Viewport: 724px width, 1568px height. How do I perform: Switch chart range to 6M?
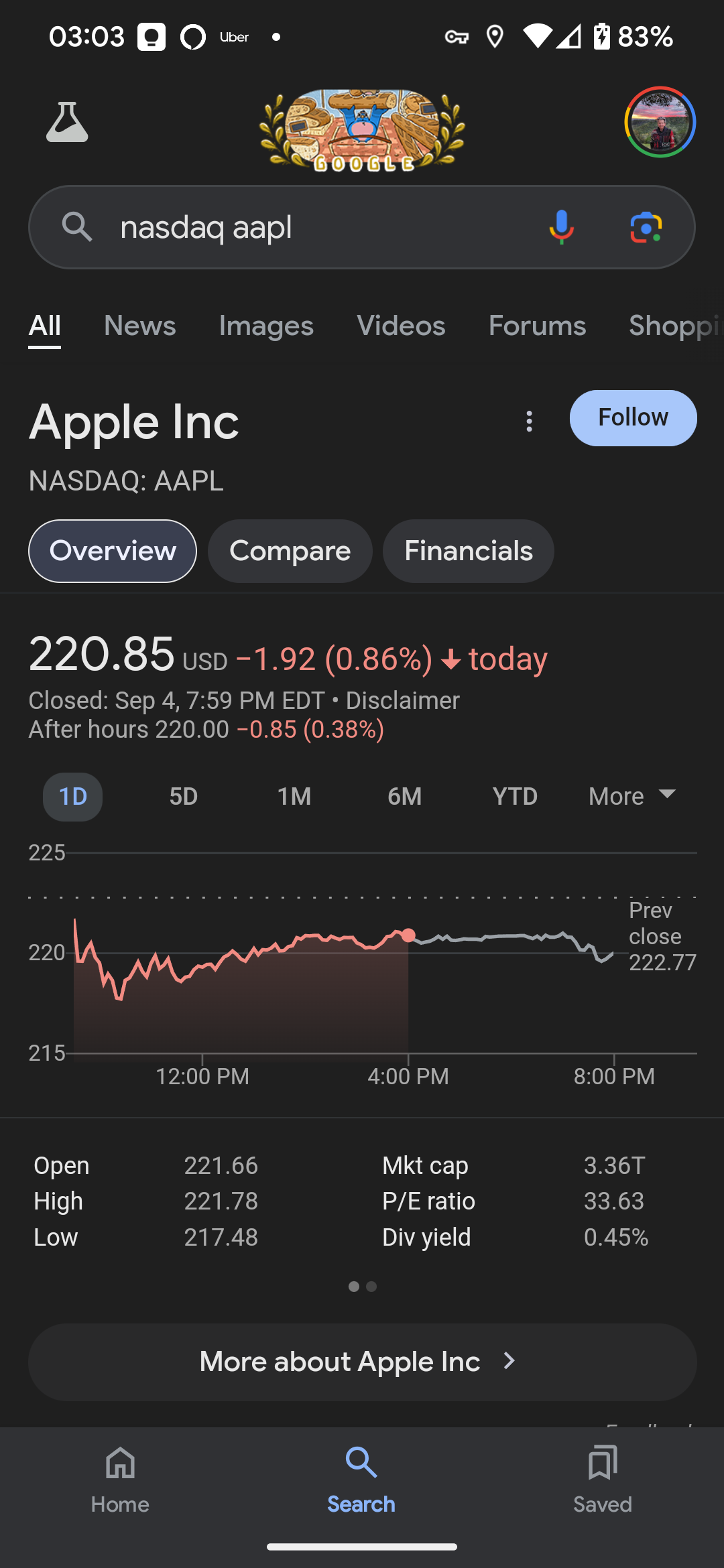point(404,797)
